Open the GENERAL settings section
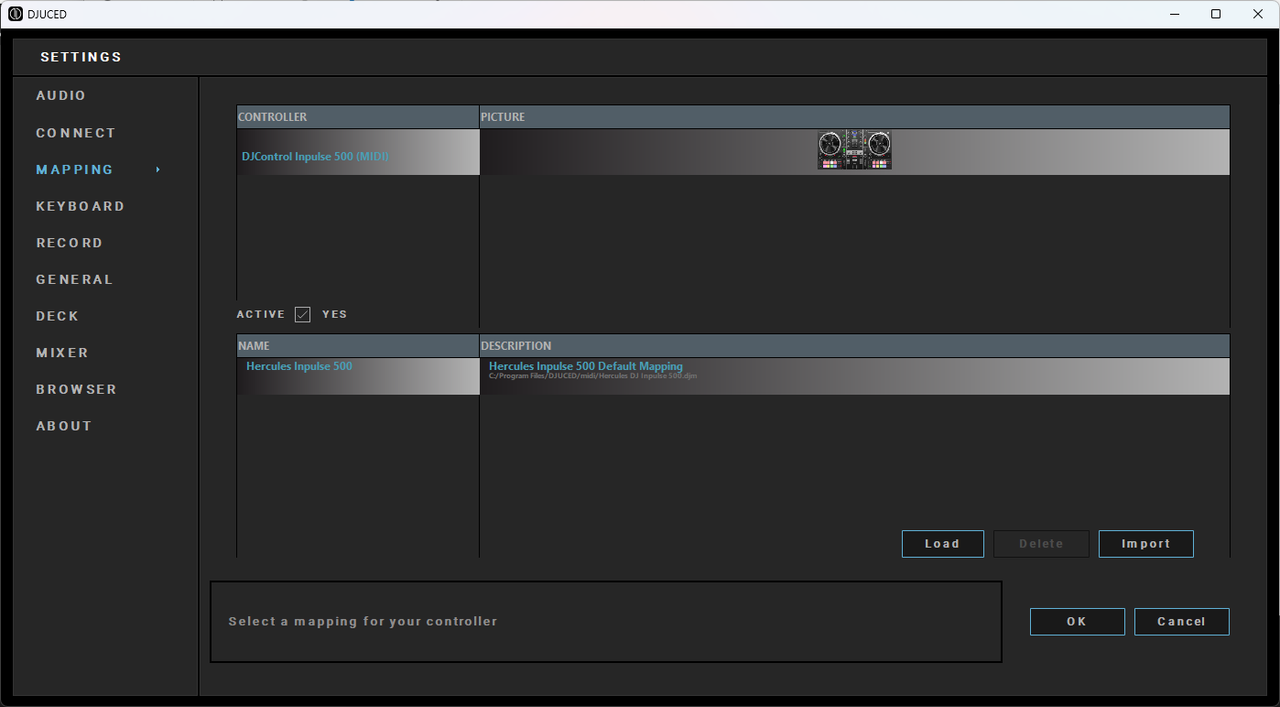Viewport: 1280px width, 707px height. click(75, 280)
